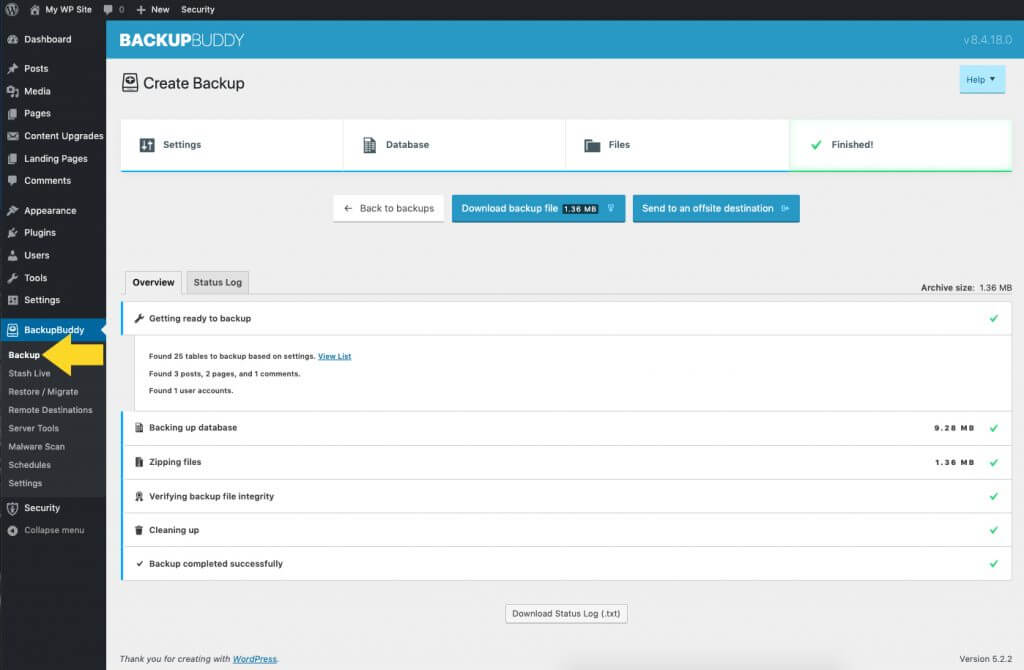
Task: Click the WordPress logo icon in admin bar
Action: pyautogui.click(x=12, y=9)
